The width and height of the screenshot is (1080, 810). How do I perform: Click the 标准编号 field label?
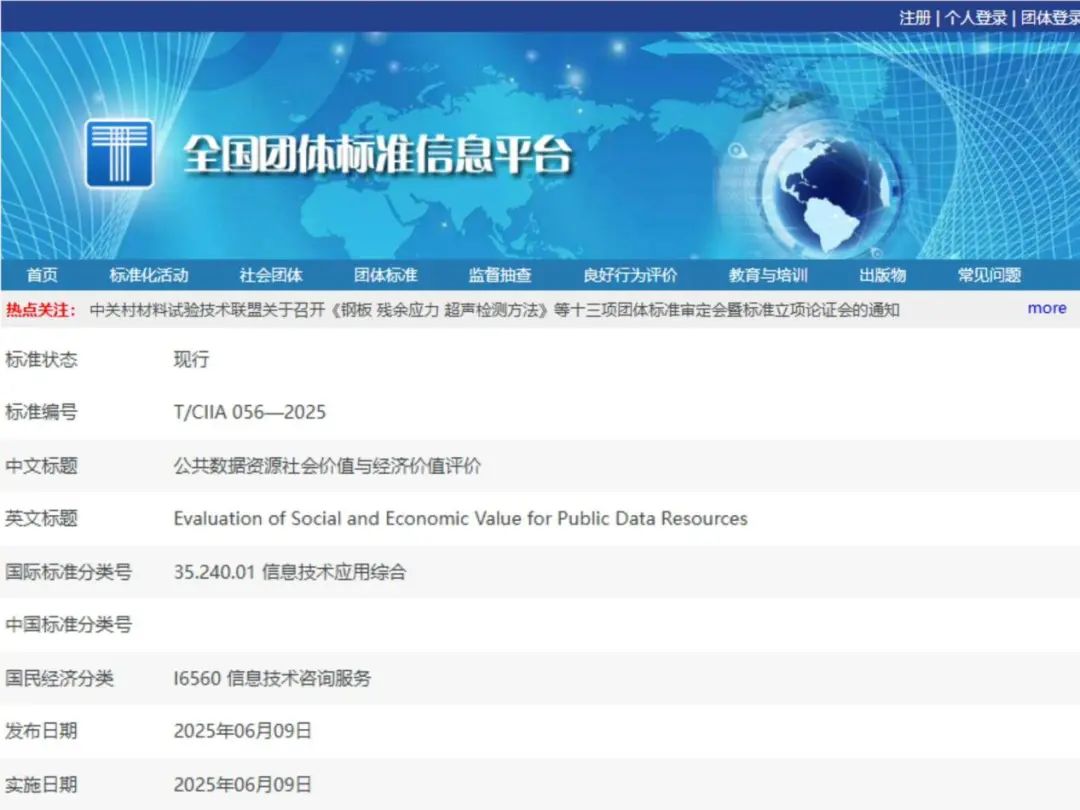click(41, 412)
